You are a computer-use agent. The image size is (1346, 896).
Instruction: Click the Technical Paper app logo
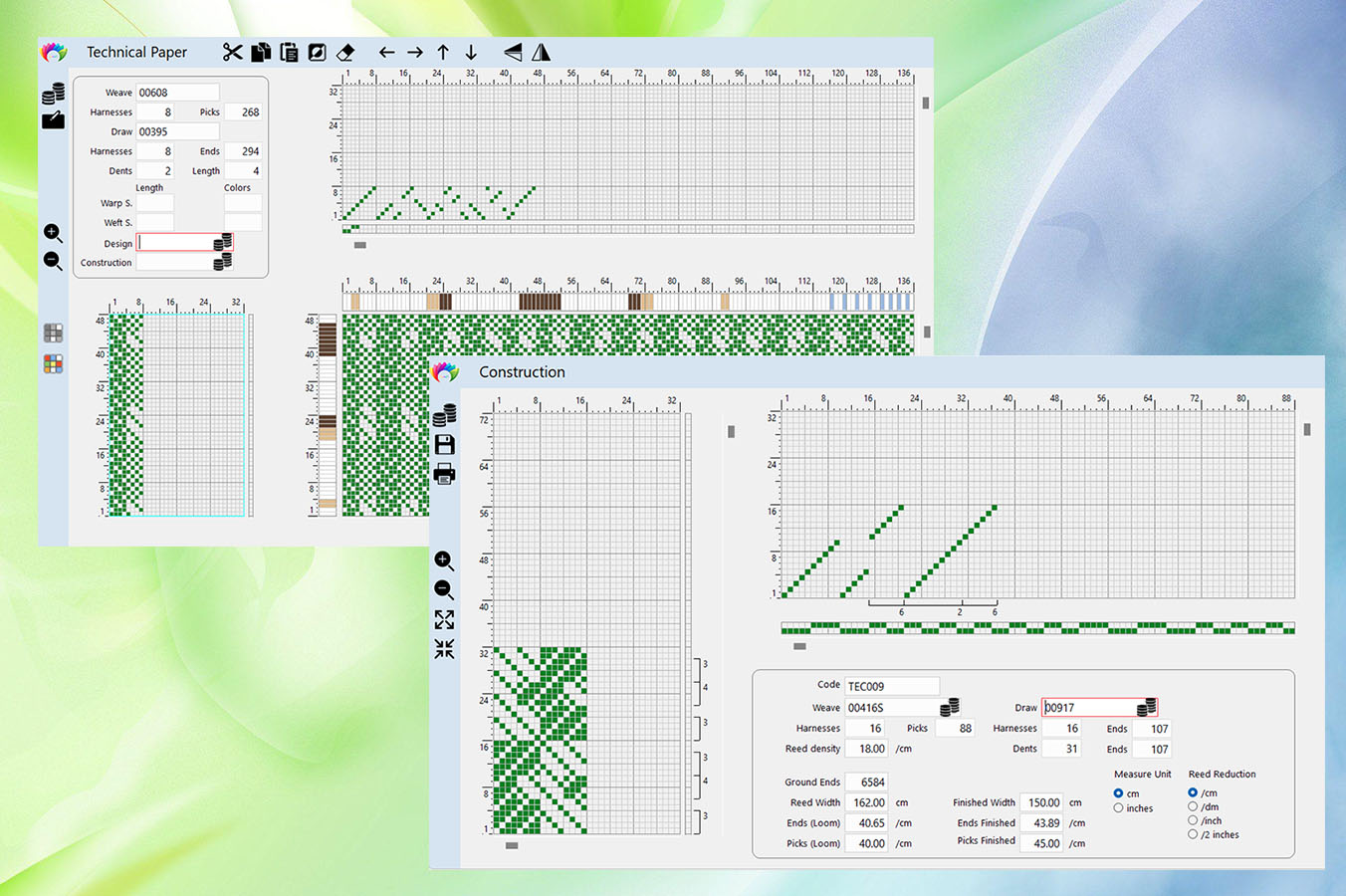coord(54,53)
